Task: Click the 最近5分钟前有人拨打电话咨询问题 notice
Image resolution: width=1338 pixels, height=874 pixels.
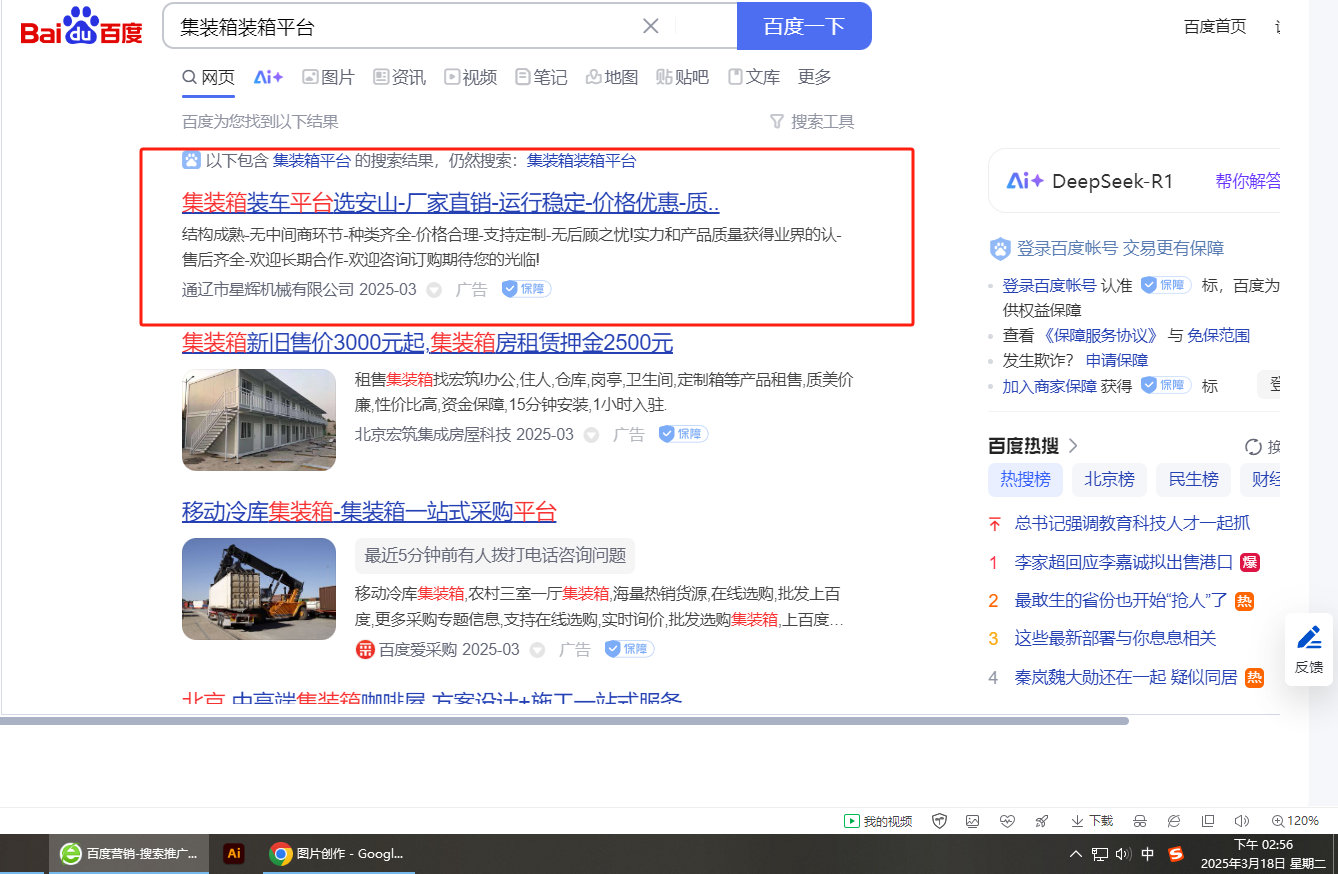Action: tap(495, 555)
